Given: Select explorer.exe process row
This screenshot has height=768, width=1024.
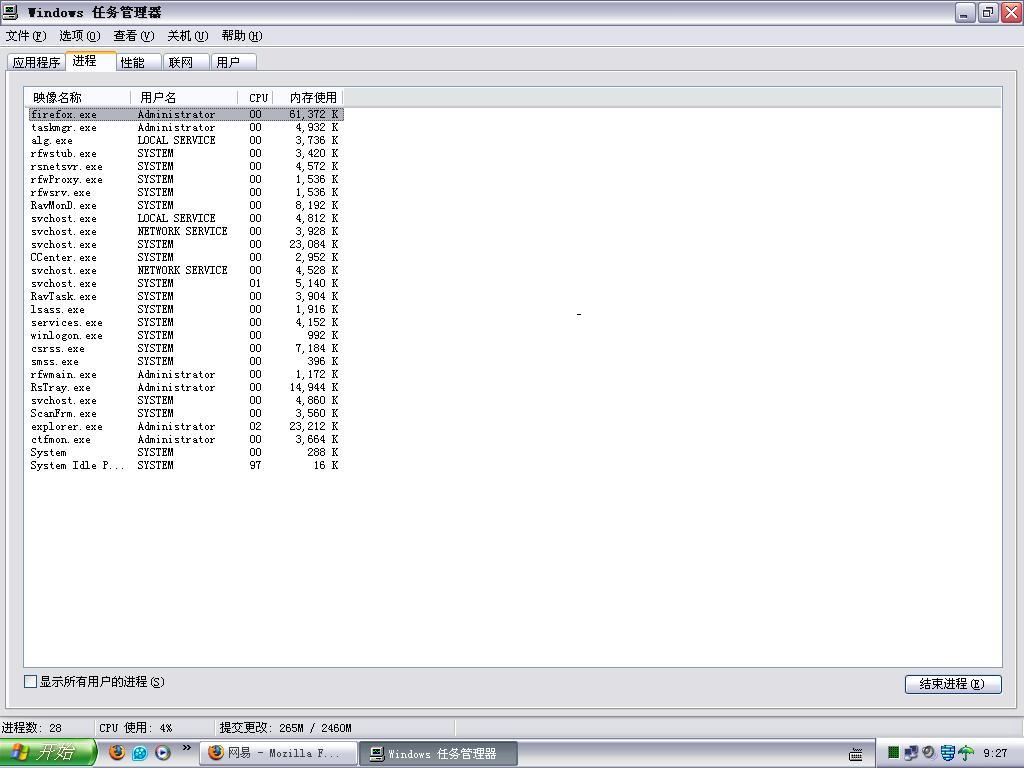Looking at the screenshot, I should (x=186, y=426).
